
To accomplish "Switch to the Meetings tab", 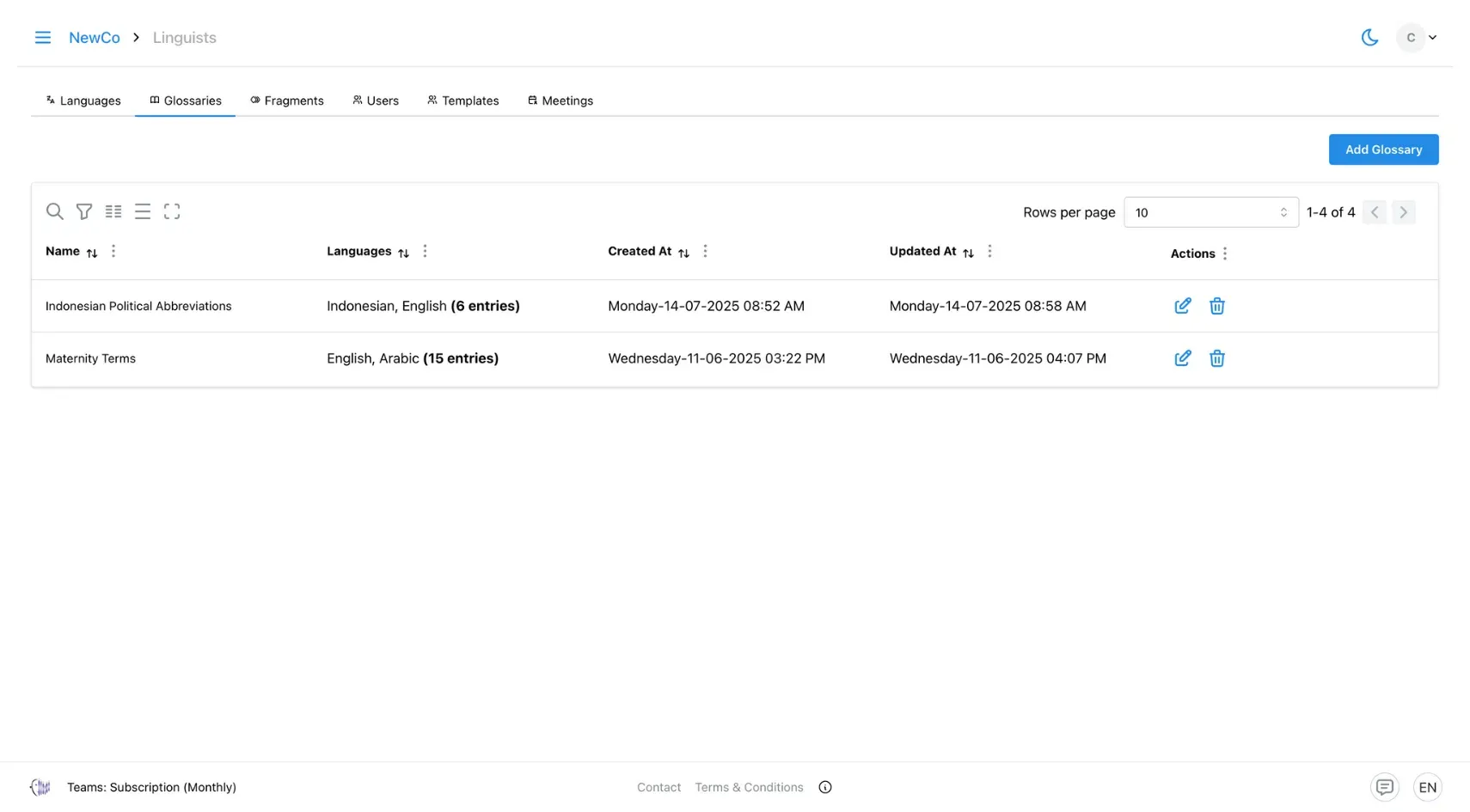I will pos(560,101).
